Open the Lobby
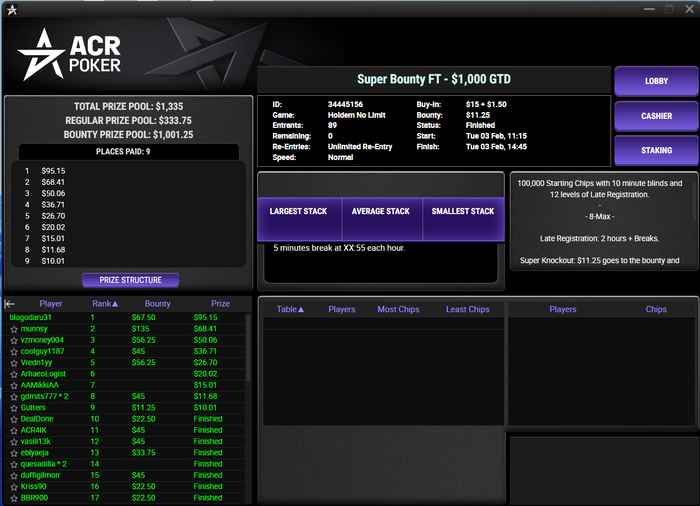 [x=656, y=81]
